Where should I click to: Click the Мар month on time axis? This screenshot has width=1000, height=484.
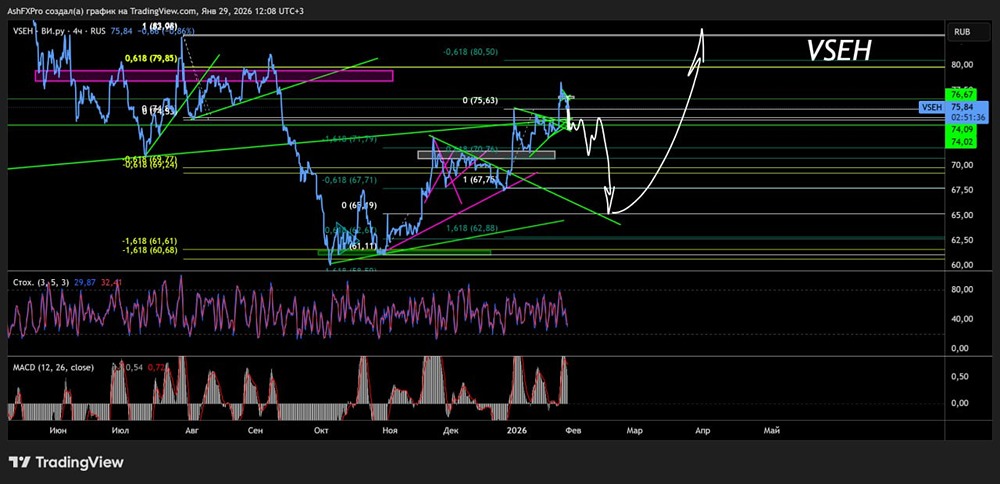click(634, 430)
